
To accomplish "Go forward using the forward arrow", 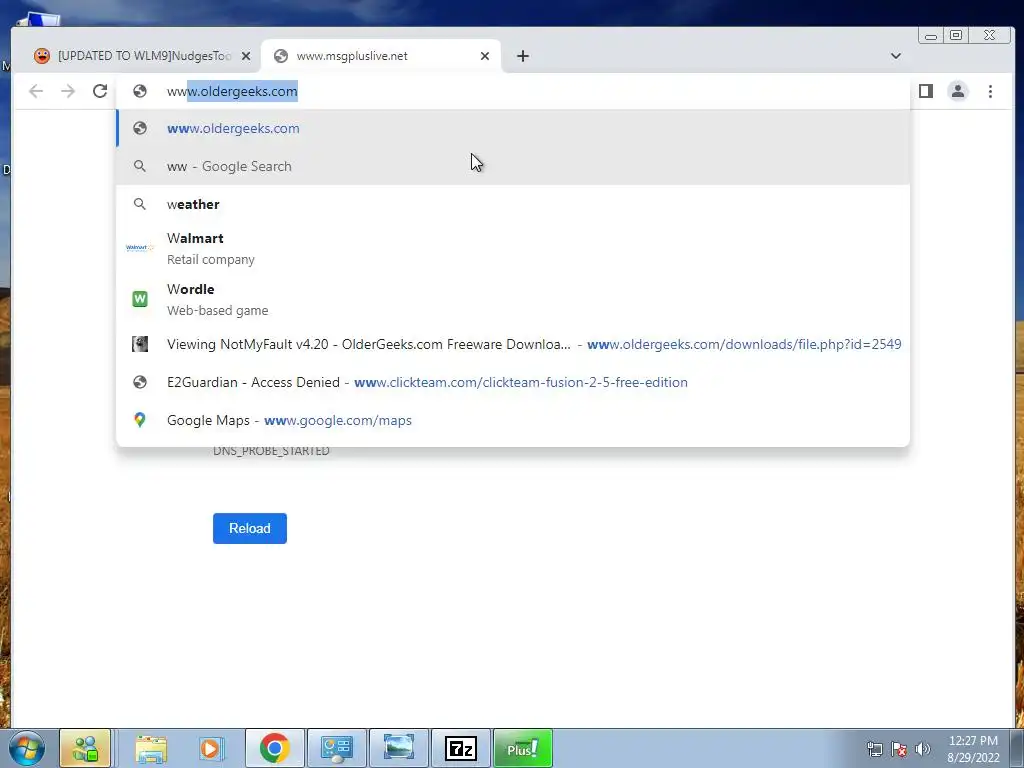I will [x=68, y=91].
